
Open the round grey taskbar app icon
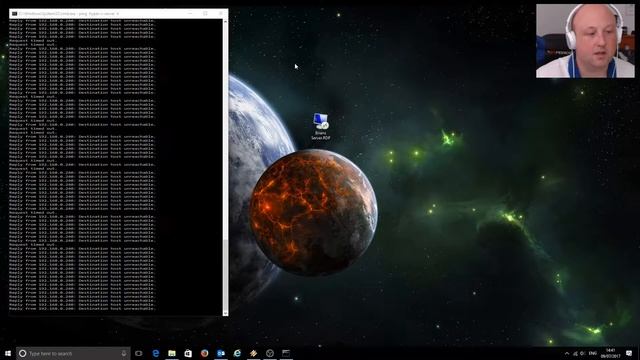(x=270, y=353)
